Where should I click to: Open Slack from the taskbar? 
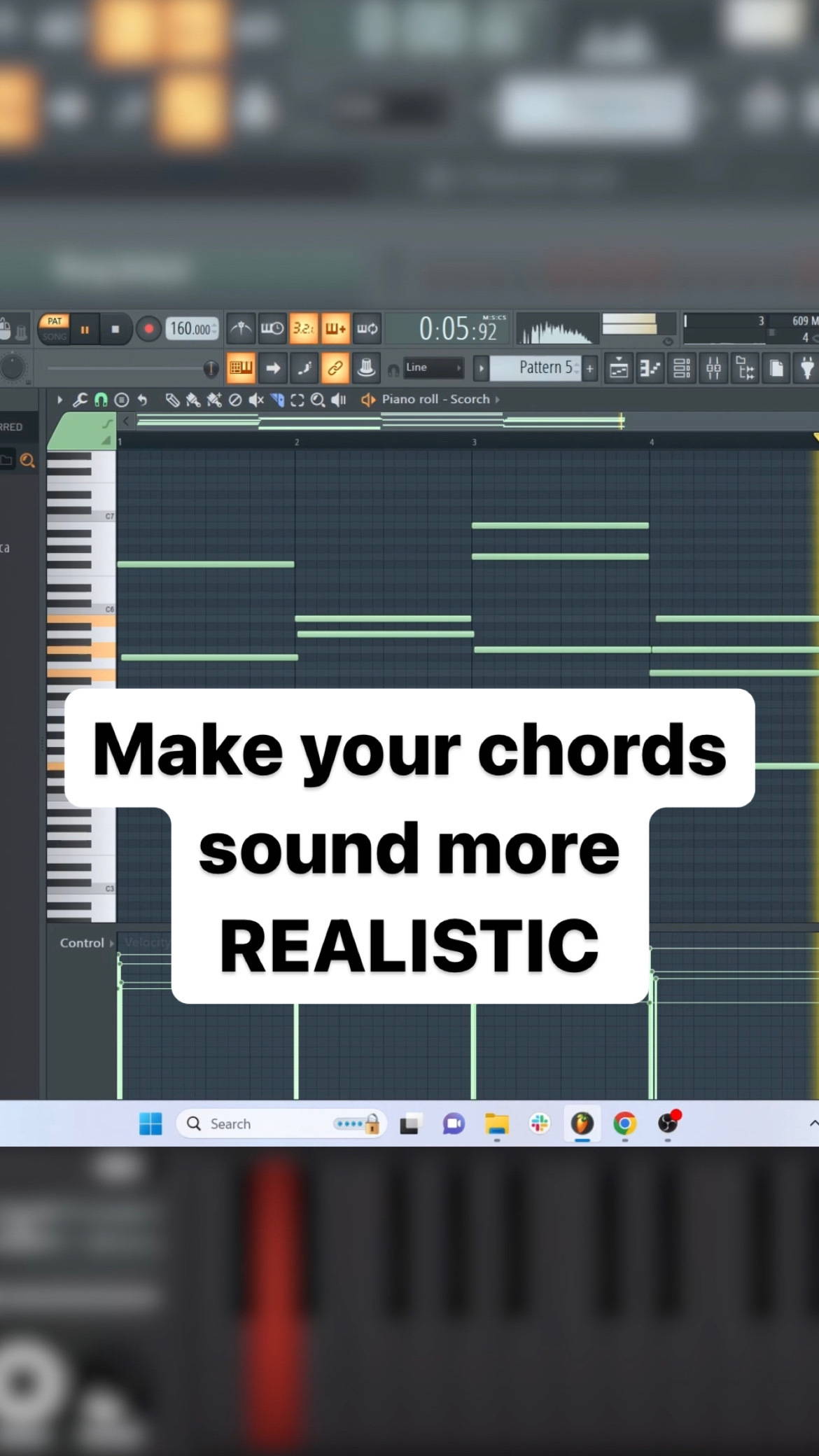(x=540, y=1123)
